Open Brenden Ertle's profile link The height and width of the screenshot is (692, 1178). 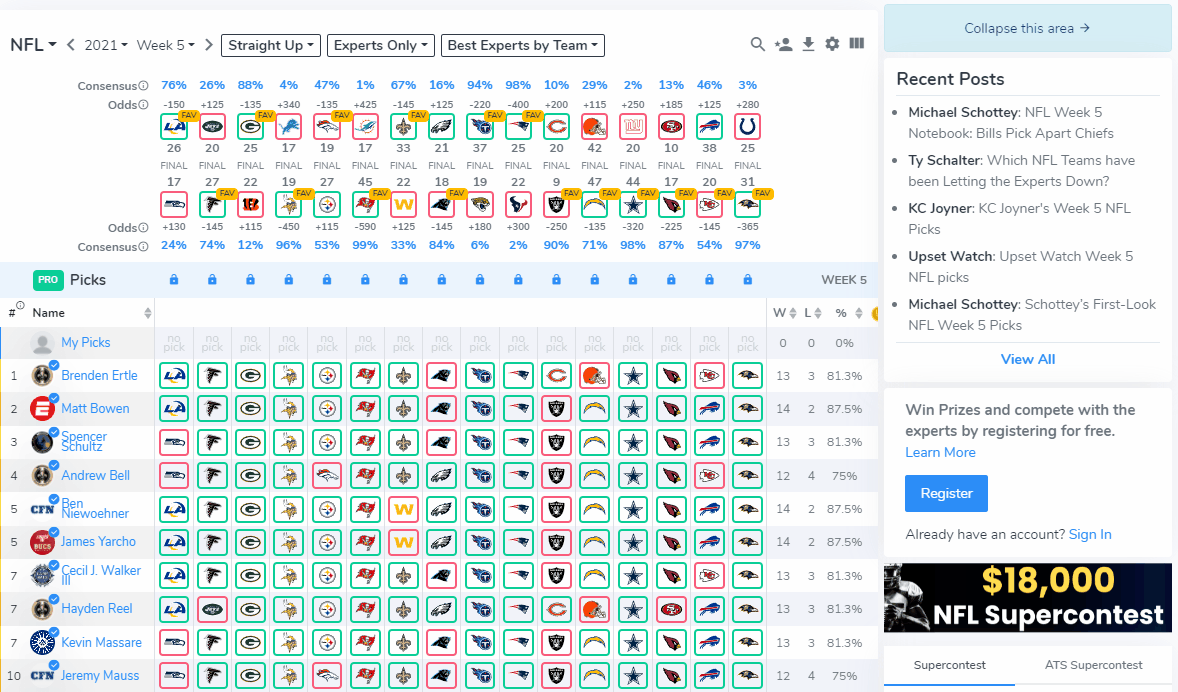tap(99, 376)
